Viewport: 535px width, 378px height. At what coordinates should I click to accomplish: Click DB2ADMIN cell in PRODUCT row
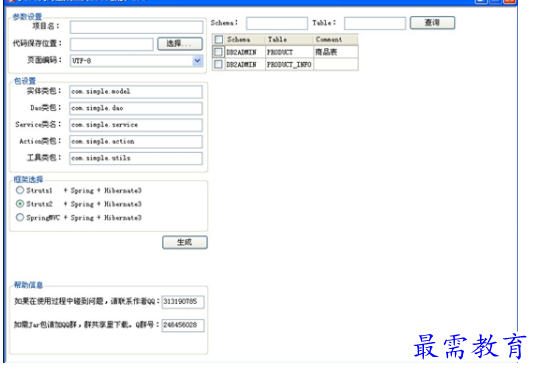[245, 52]
